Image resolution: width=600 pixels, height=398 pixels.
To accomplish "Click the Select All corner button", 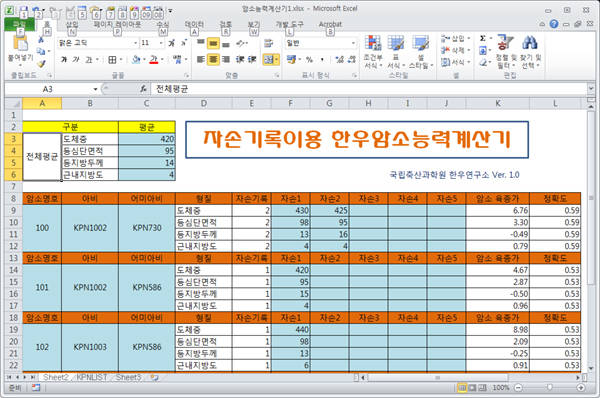I will coord(13,103).
